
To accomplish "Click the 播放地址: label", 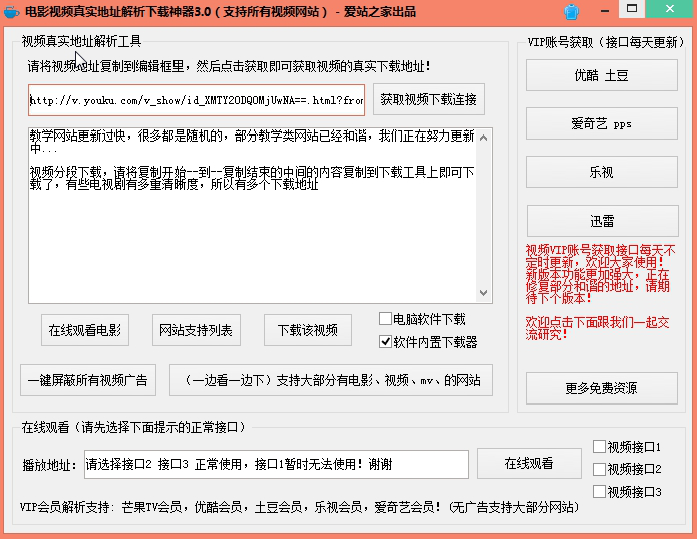I will point(50,465).
